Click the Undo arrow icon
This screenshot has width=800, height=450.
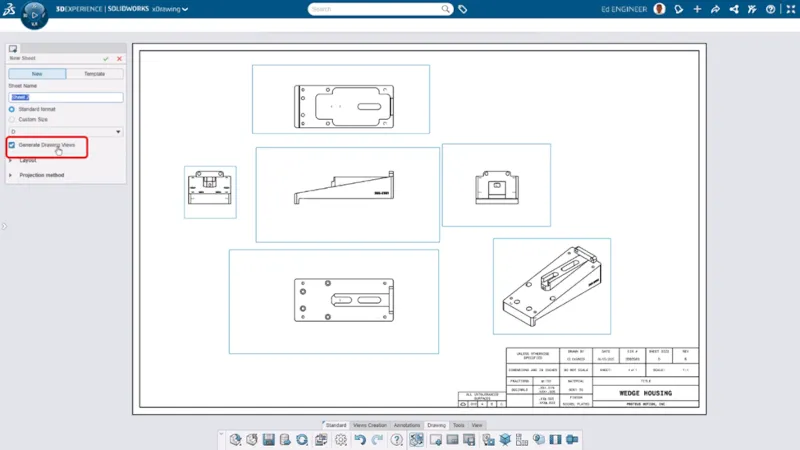point(360,439)
